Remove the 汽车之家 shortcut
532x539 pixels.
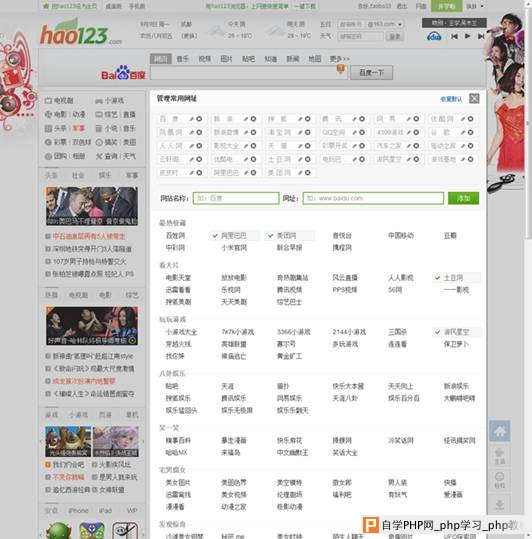coord(416,146)
